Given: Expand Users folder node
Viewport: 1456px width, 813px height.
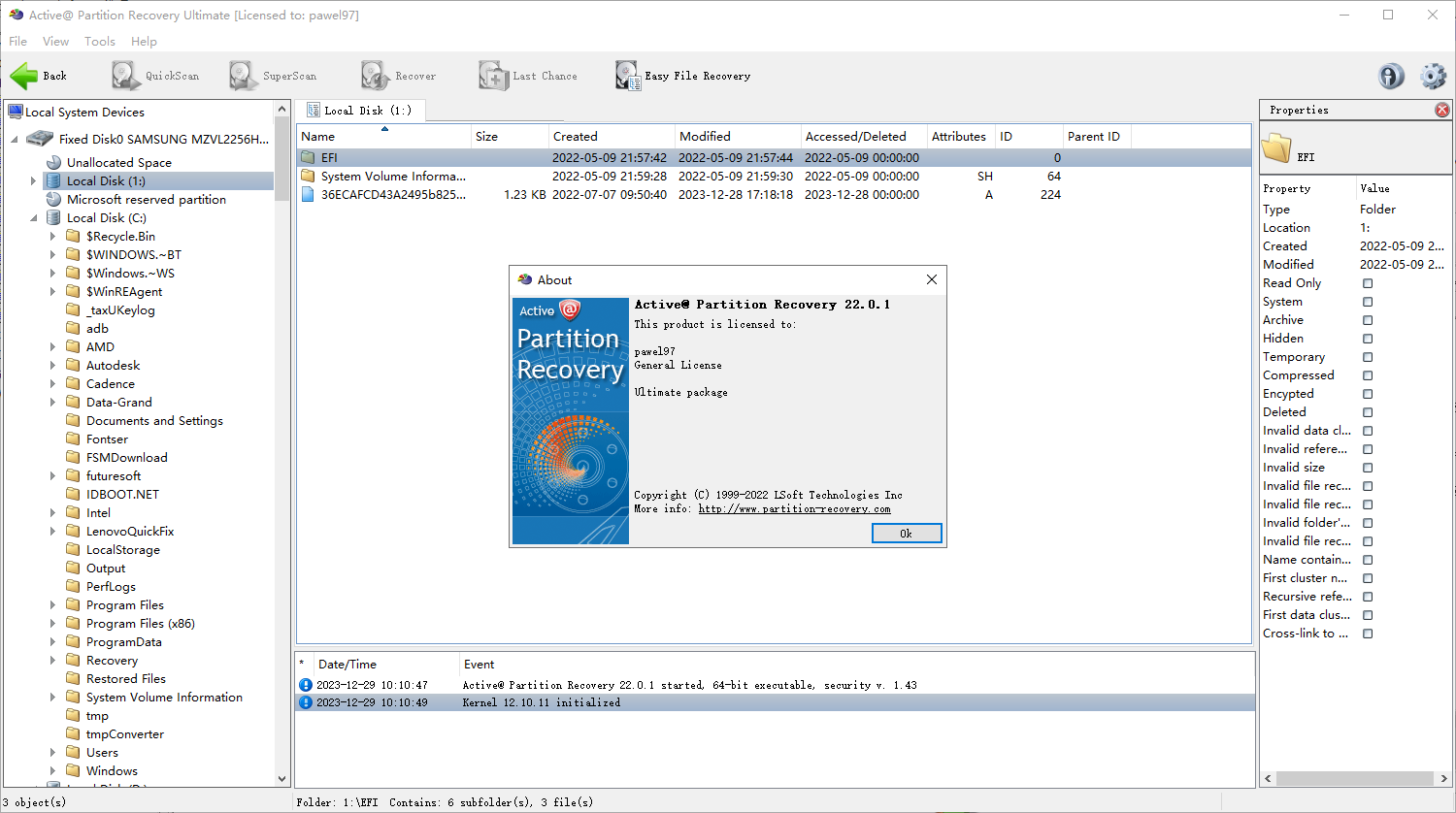Looking at the screenshot, I should (52, 752).
